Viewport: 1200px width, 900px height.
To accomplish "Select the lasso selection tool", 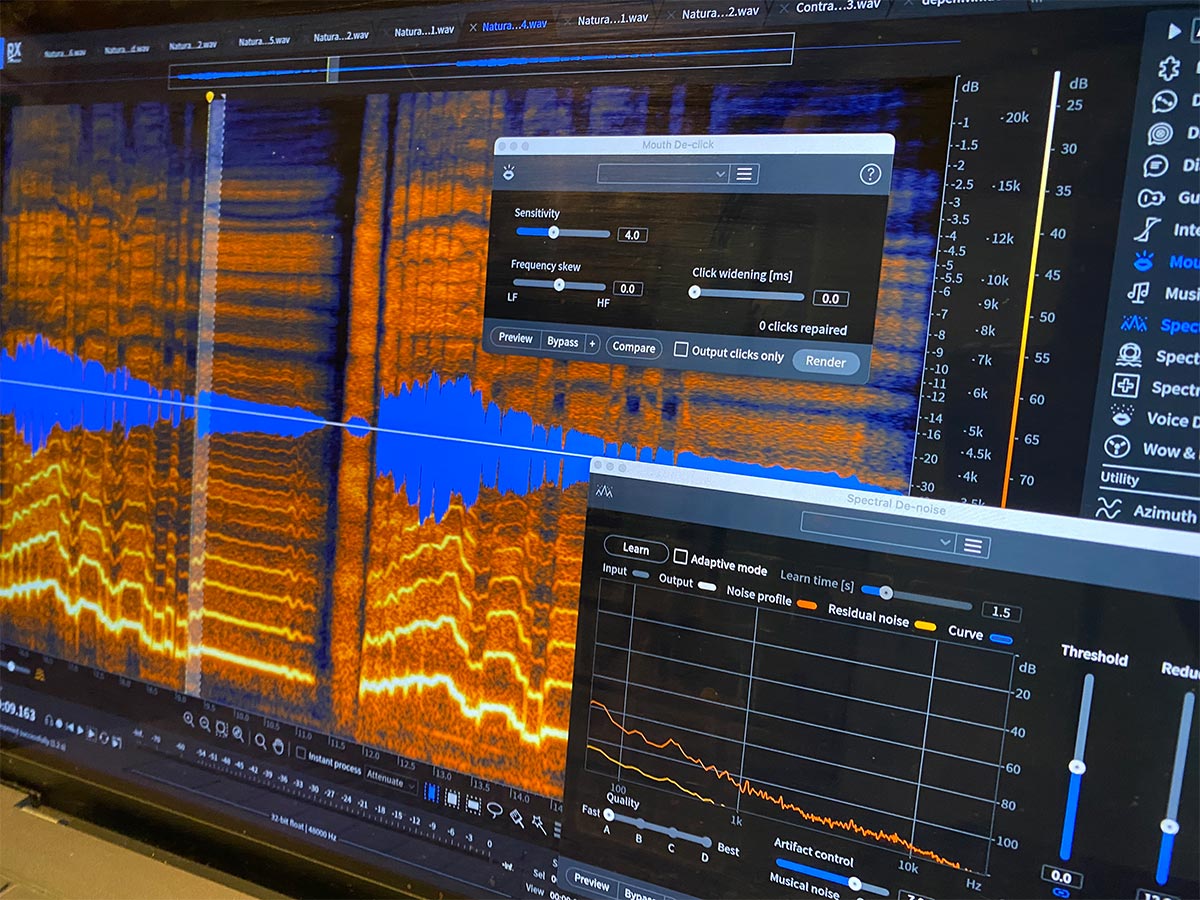I will point(494,809).
